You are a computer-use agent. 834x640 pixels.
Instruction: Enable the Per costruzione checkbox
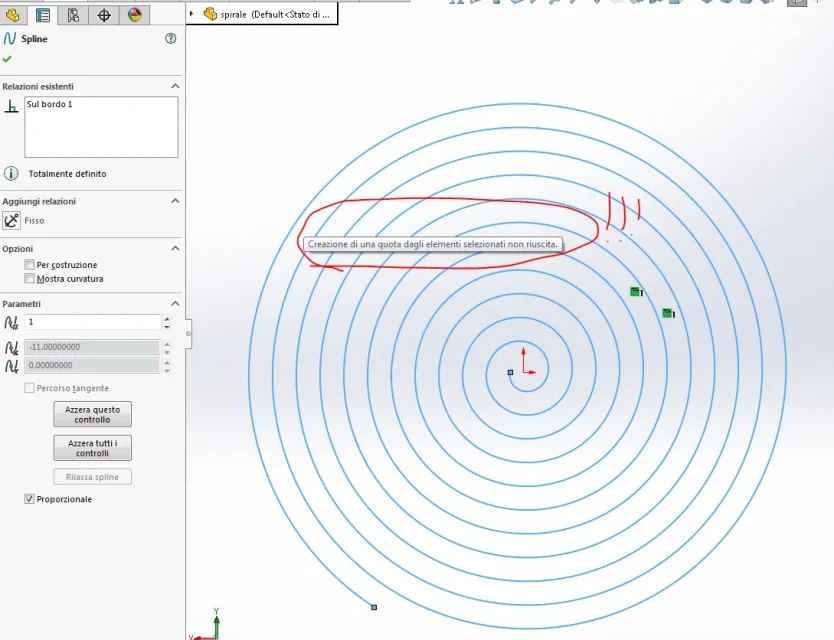pos(30,264)
